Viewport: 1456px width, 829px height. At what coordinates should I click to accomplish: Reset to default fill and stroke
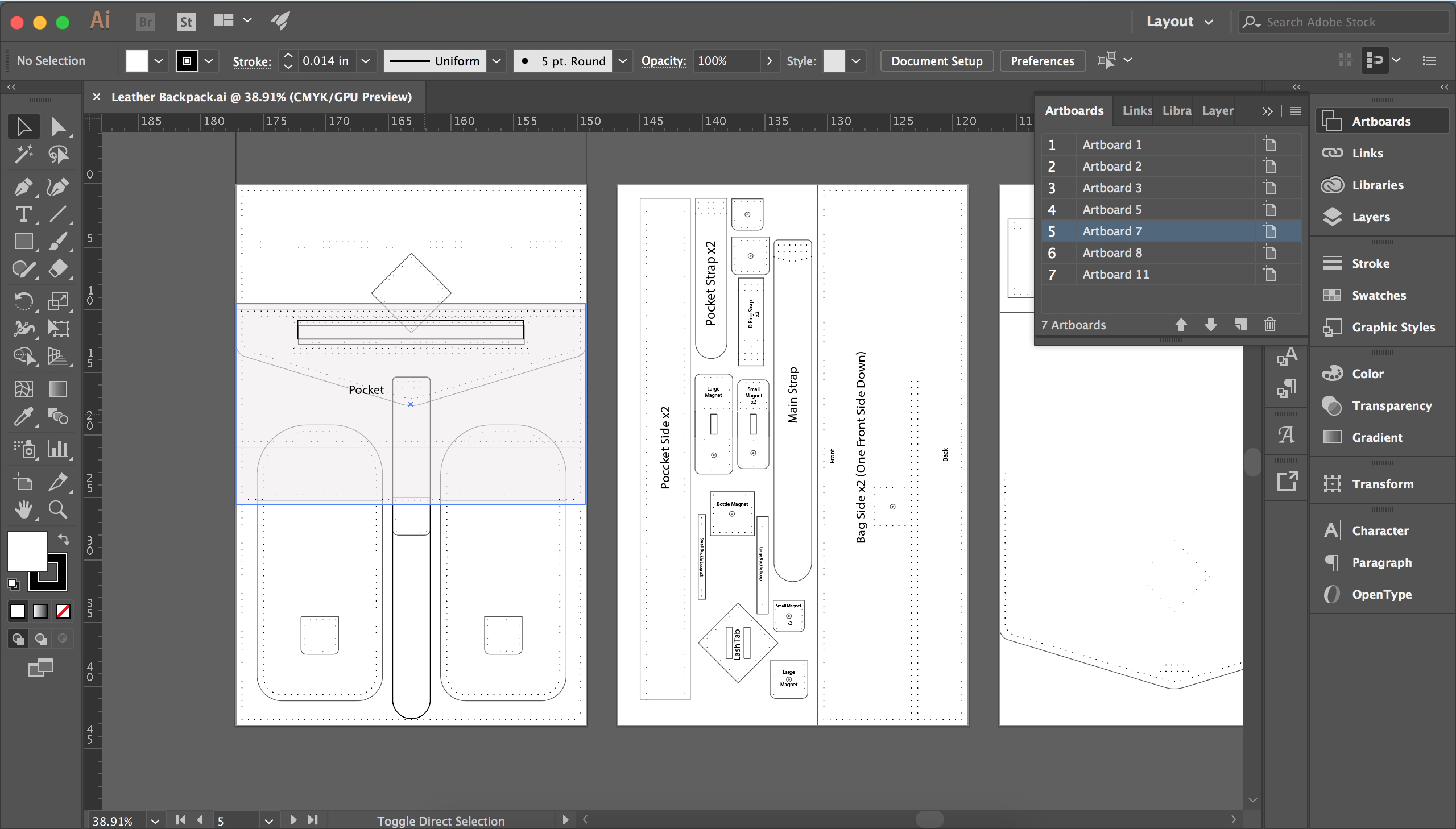tap(14, 584)
